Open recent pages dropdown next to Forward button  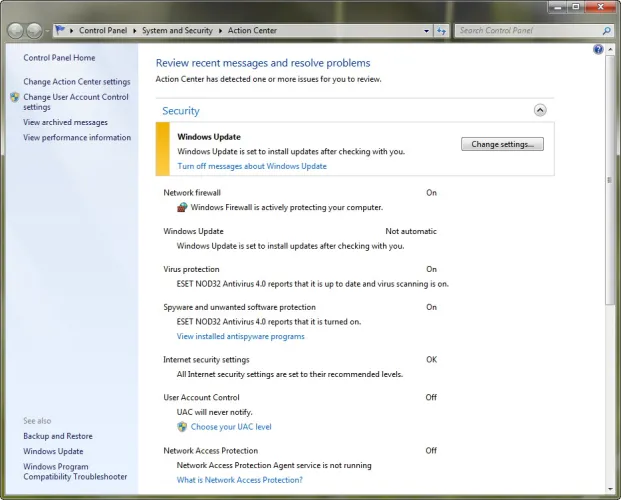click(47, 31)
